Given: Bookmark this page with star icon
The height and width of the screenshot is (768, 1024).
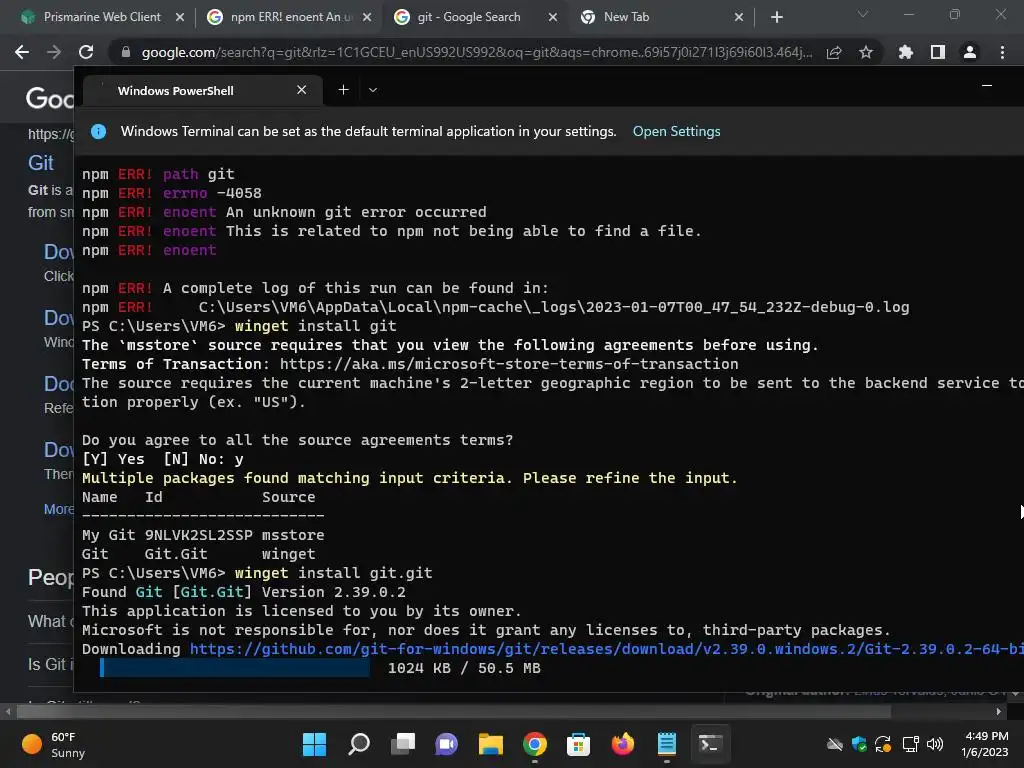Looking at the screenshot, I should (x=866, y=52).
